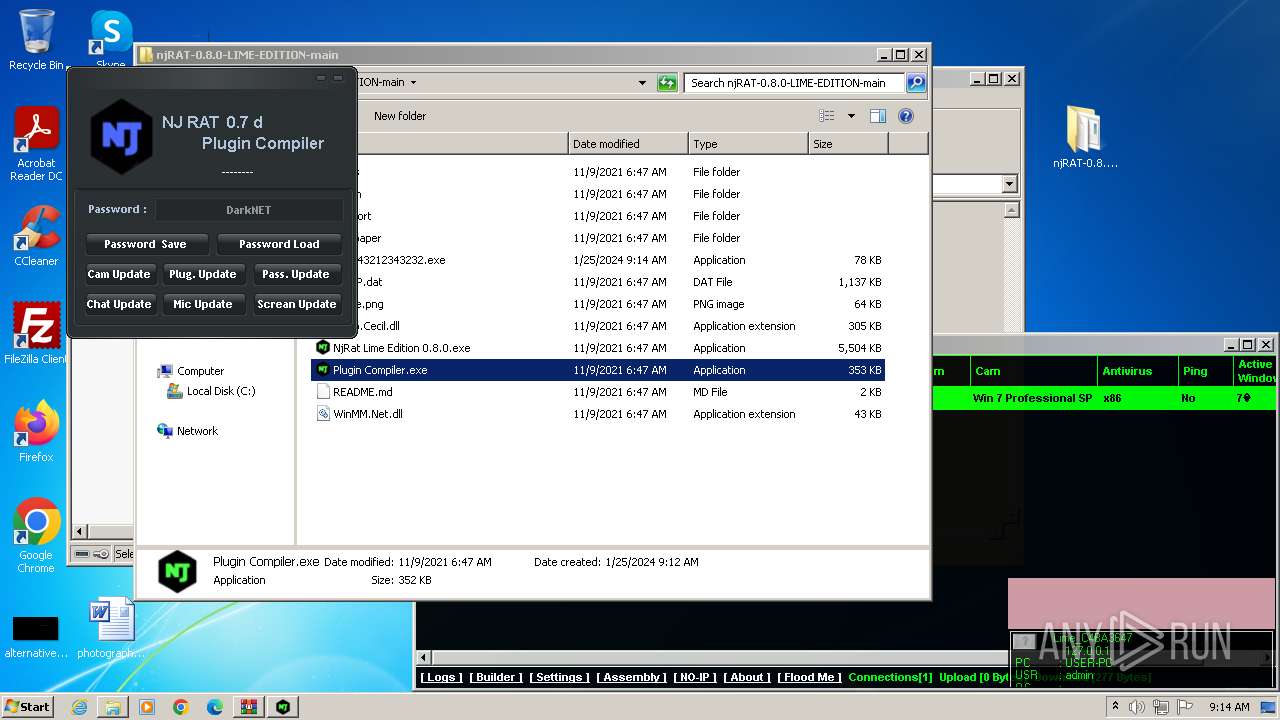
Task: Open the [ About ] menu in njRAT
Action: click(747, 677)
